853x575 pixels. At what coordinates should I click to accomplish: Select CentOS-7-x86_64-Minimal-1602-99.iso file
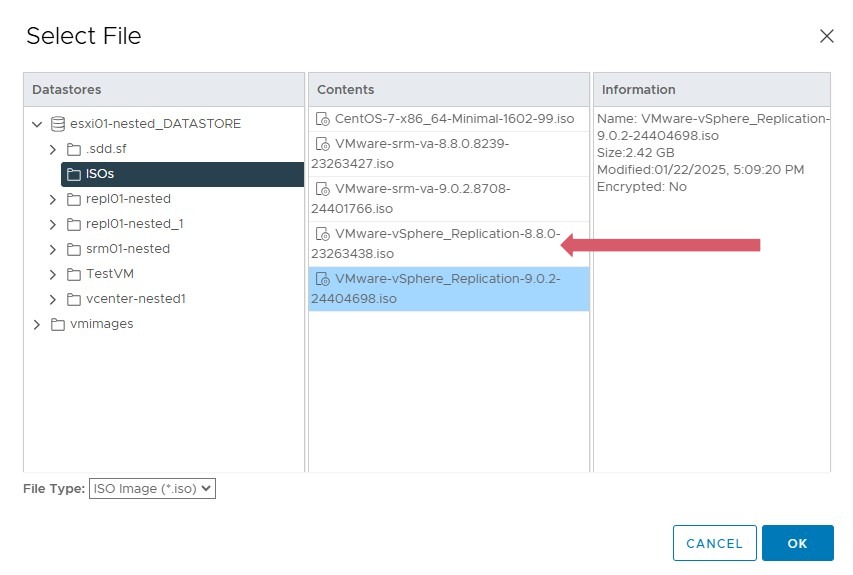click(449, 119)
